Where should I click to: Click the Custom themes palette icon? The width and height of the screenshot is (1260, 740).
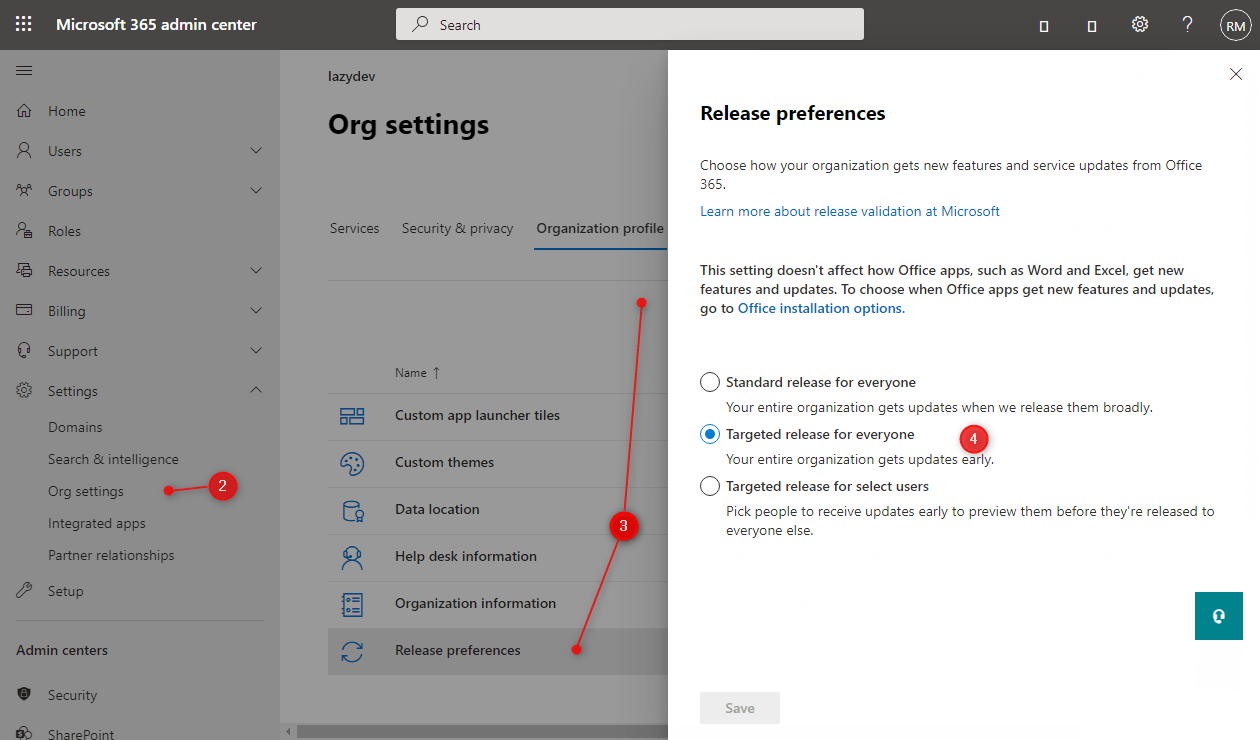pos(352,463)
